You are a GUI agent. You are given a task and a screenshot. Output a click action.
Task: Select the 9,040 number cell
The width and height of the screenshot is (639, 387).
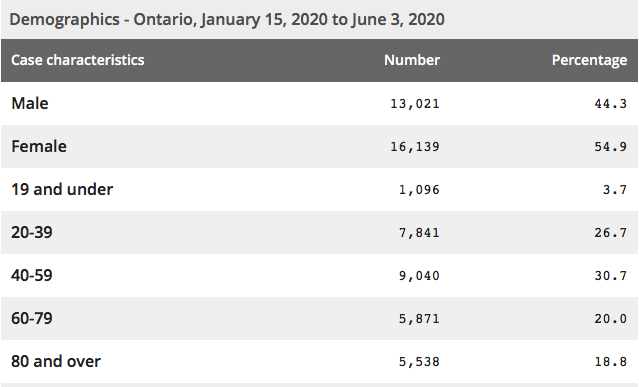[x=419, y=276]
